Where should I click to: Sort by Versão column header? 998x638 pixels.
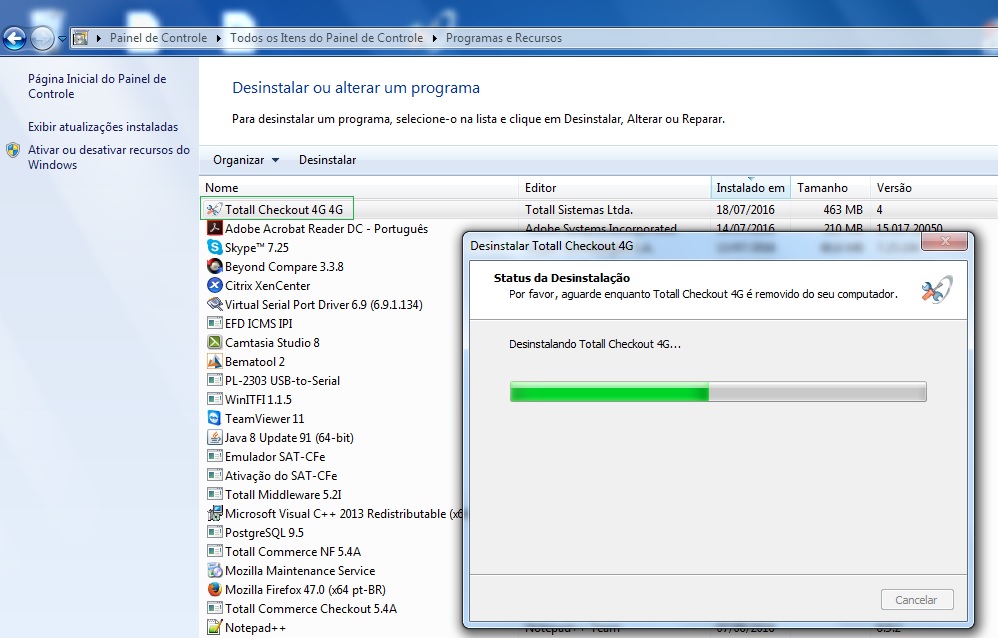[933, 188]
